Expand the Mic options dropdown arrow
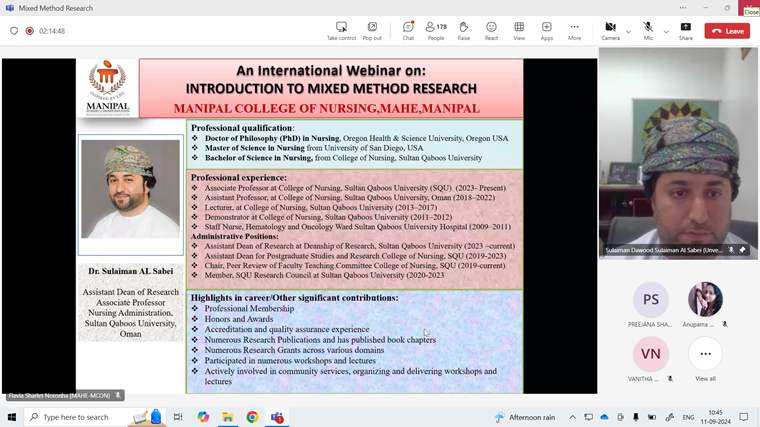This screenshot has height=427, width=760. [666, 31]
